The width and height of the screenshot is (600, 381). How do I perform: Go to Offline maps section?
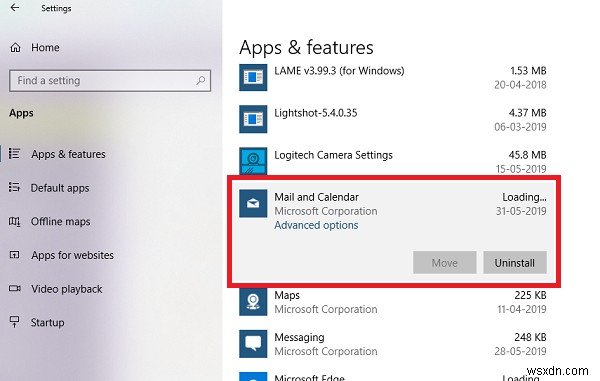coord(60,221)
